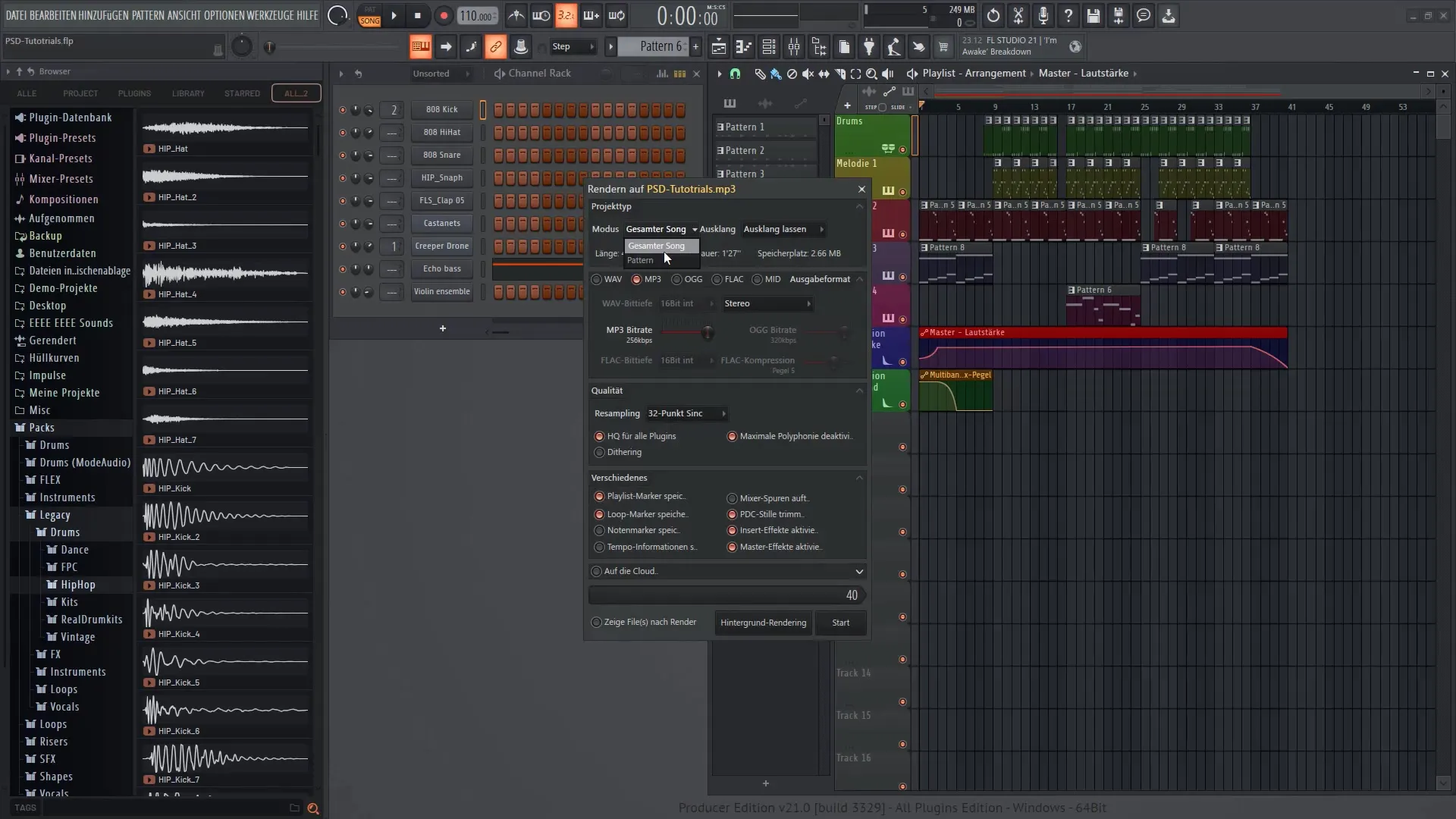This screenshot has height=819, width=1456.
Task: Click the undo history icon
Action: 993,15
